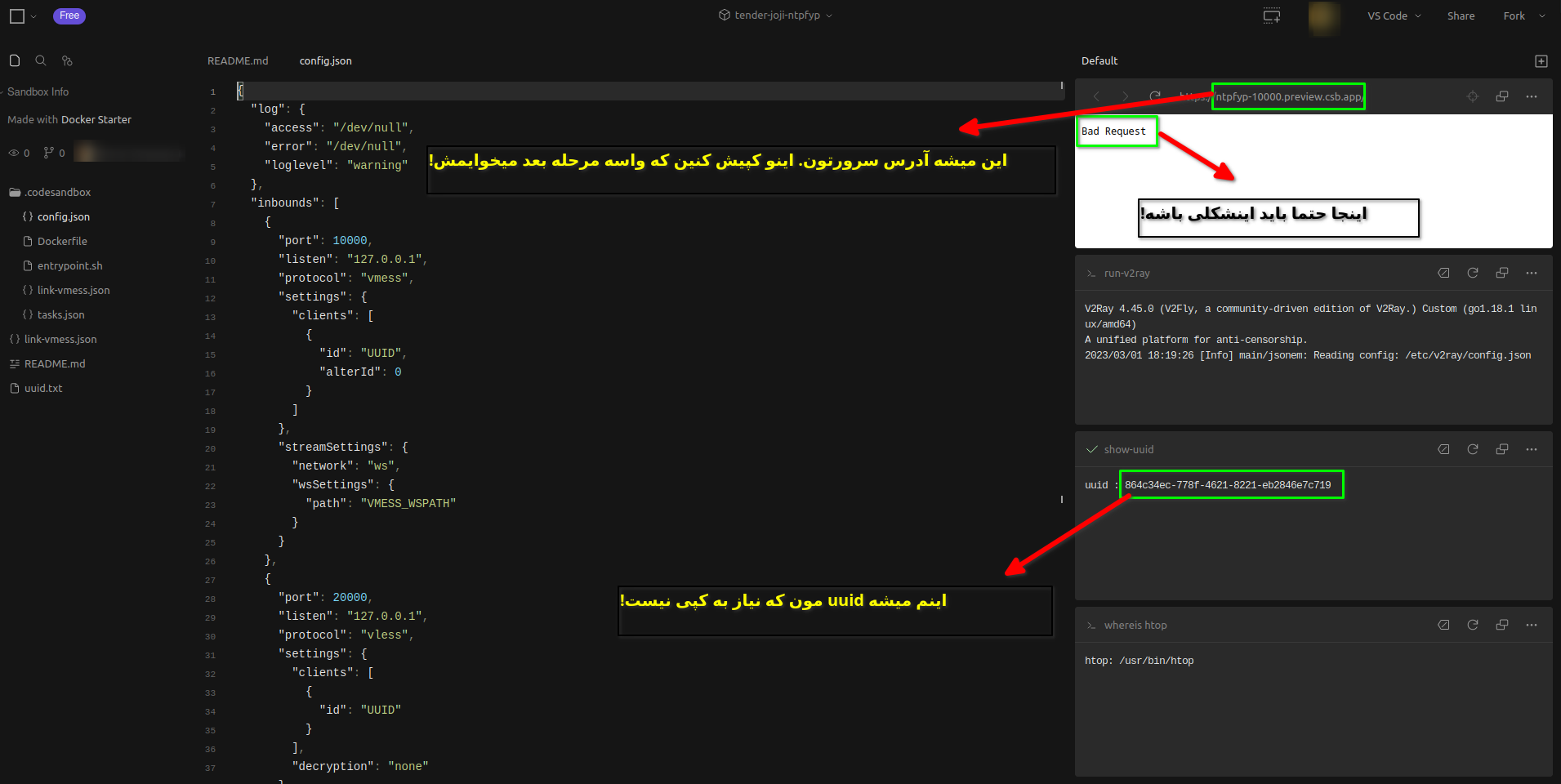This screenshot has width=1561, height=784.
Task: Expand the Fork options chevron
Action: [x=1541, y=16]
